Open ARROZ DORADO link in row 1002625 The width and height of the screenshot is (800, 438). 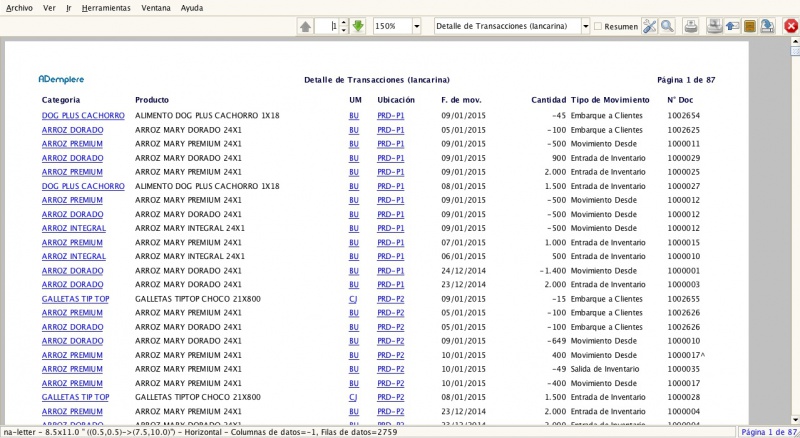pos(72,130)
